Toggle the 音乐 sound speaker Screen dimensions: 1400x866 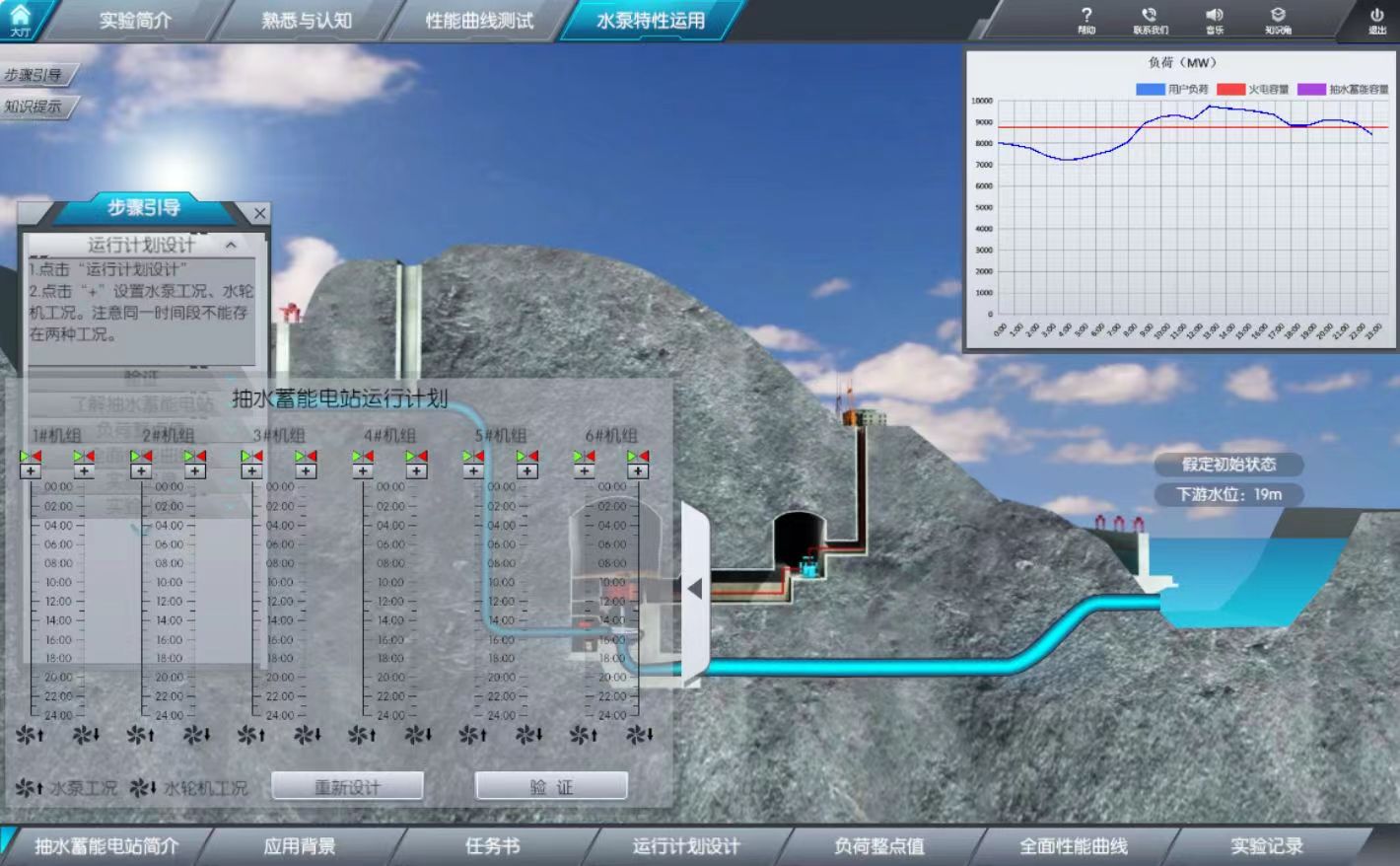click(x=1214, y=20)
